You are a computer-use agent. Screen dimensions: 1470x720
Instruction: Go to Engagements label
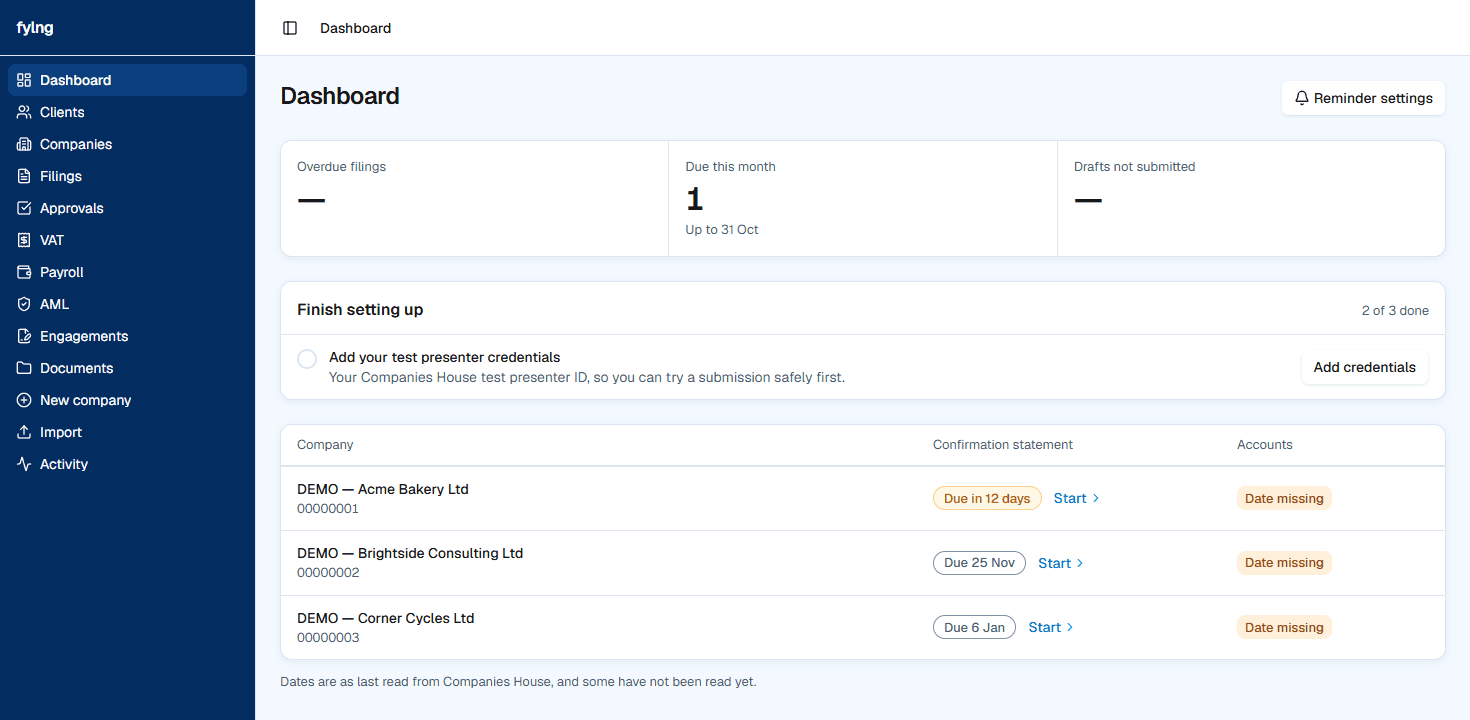point(84,336)
